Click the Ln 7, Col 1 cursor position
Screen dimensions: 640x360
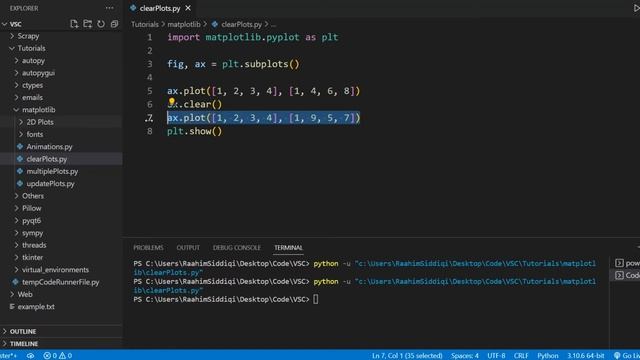click(407, 356)
